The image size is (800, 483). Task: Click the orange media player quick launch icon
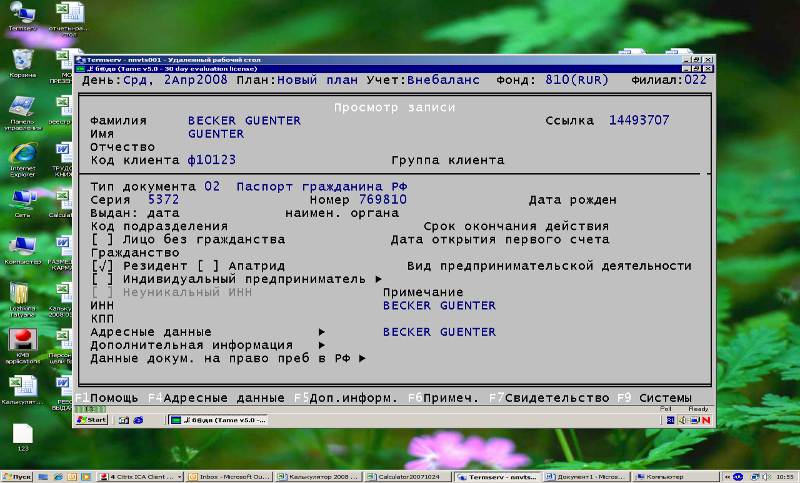pyautogui.click(x=86, y=477)
